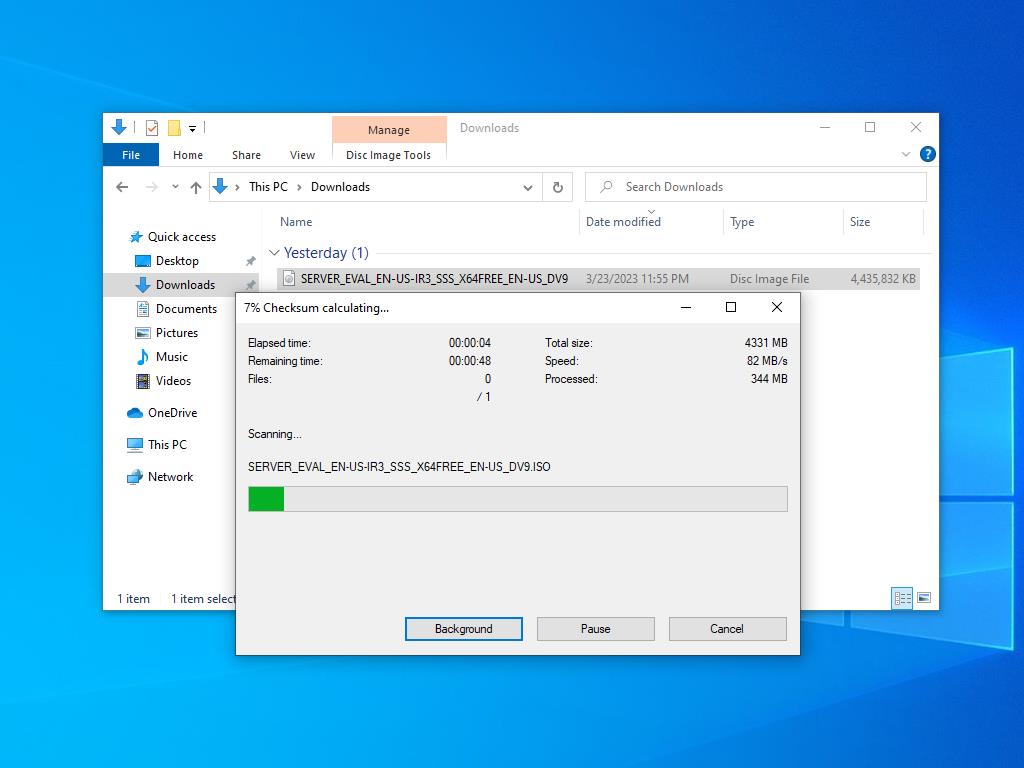Refresh the Downloads folder
The height and width of the screenshot is (768, 1024).
coord(558,187)
